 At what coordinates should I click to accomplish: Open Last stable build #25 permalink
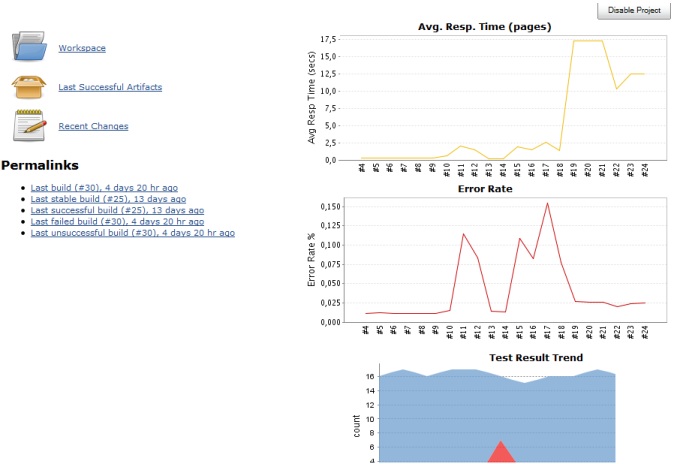108,199
